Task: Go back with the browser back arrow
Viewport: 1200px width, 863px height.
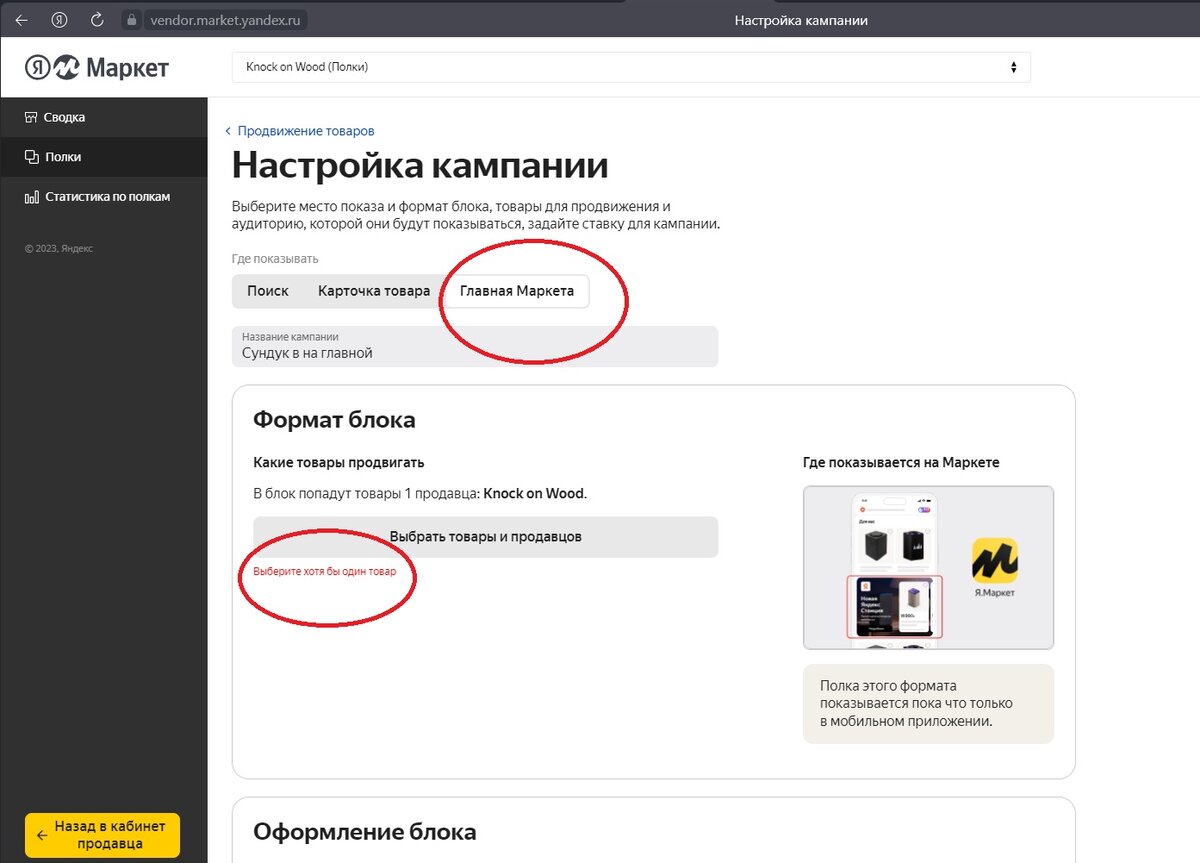Action: [x=21, y=20]
